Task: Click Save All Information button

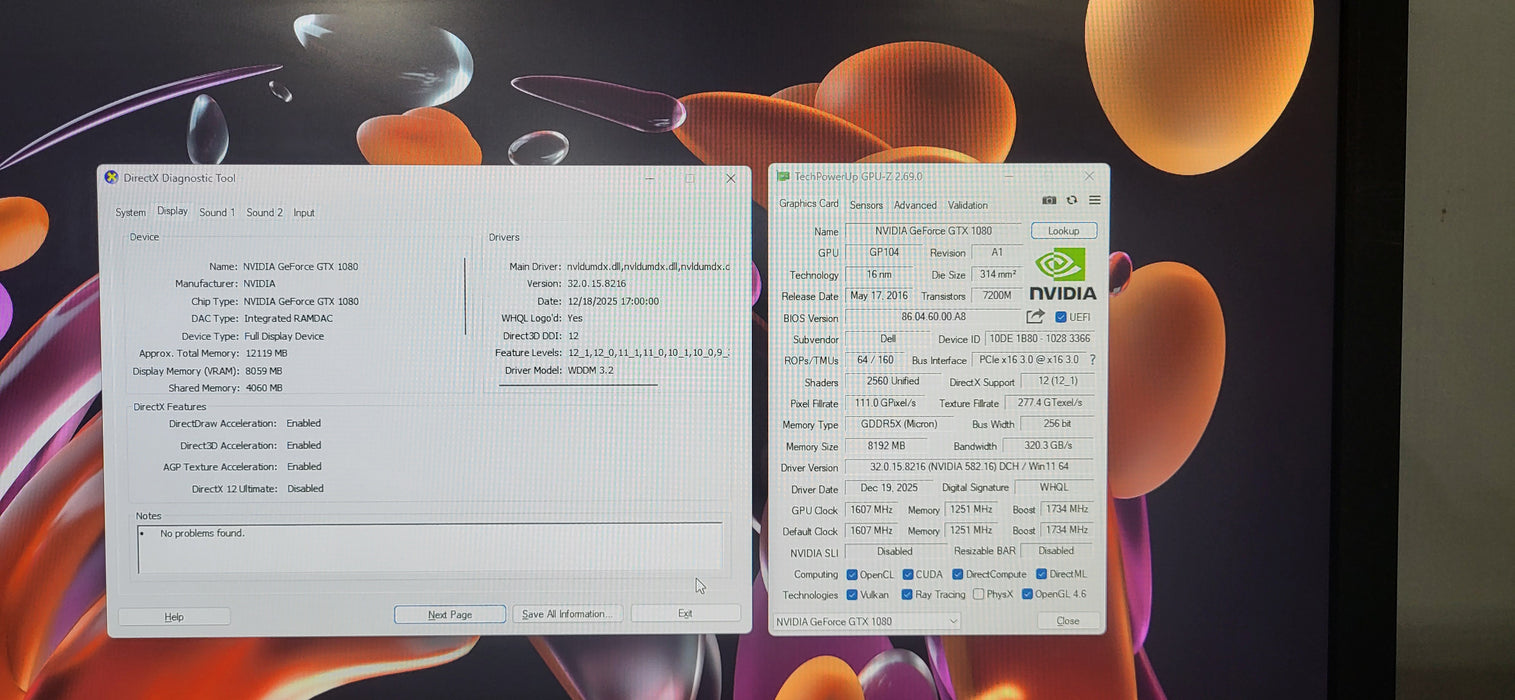Action: (x=567, y=614)
